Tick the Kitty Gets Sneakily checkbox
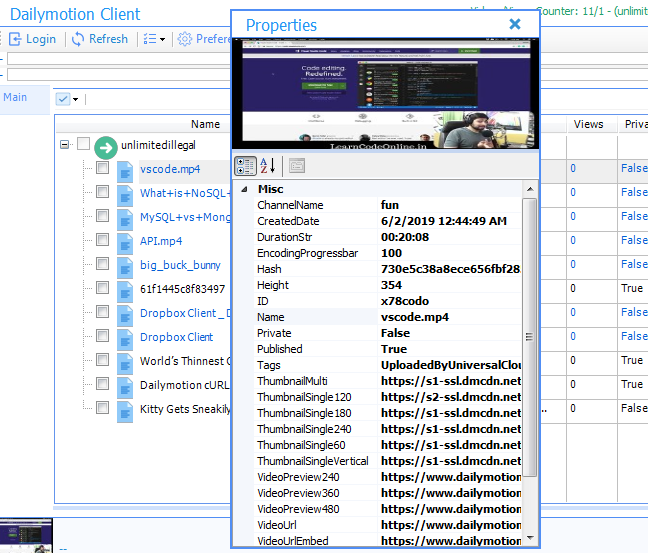The image size is (648, 553). (x=102, y=408)
